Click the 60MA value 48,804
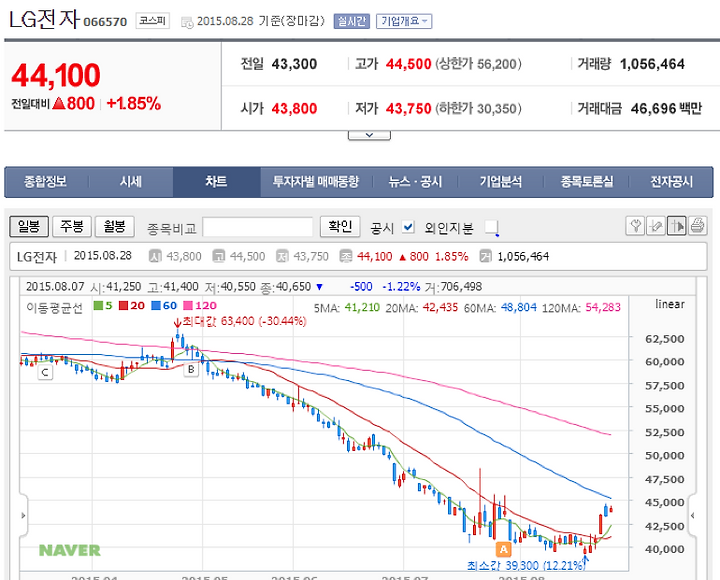Screen dimensions: 720x580 518,307
